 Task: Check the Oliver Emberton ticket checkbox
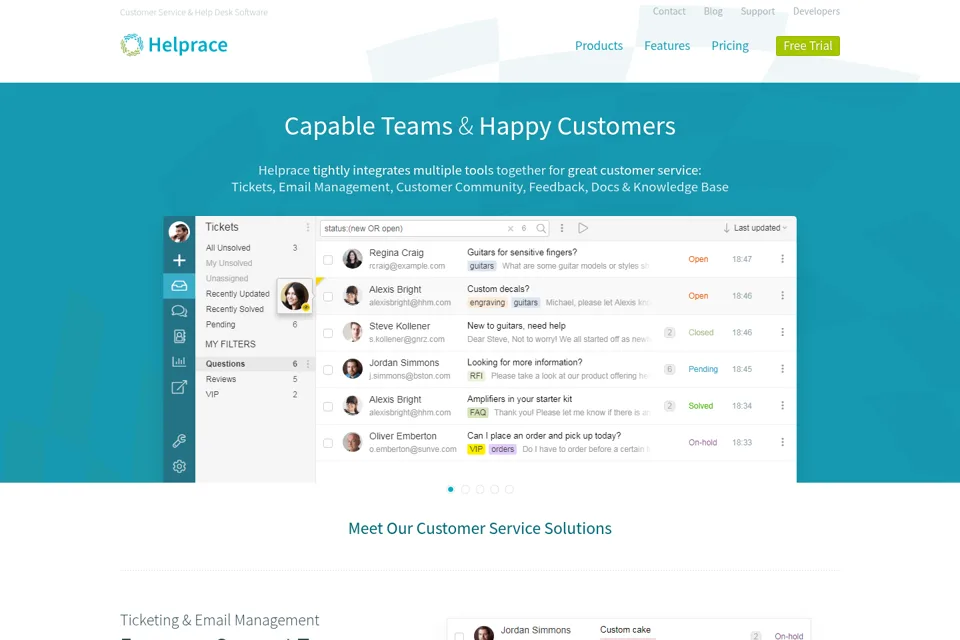(328, 443)
